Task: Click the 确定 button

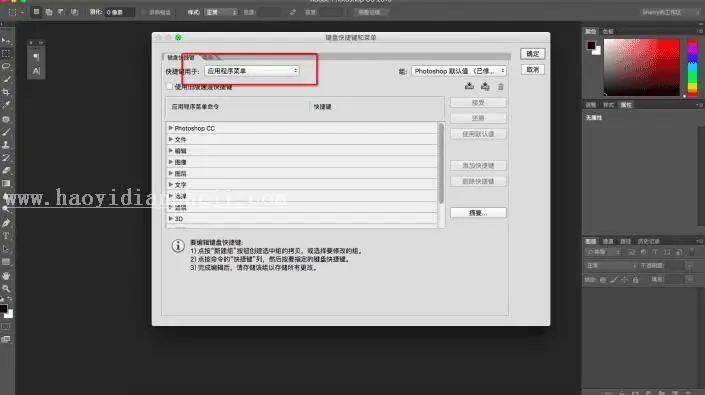Action: pos(532,54)
